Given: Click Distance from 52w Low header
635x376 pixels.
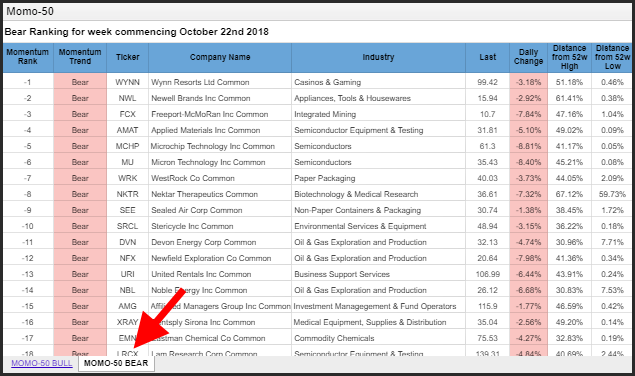Looking at the screenshot, I should (x=612, y=57).
